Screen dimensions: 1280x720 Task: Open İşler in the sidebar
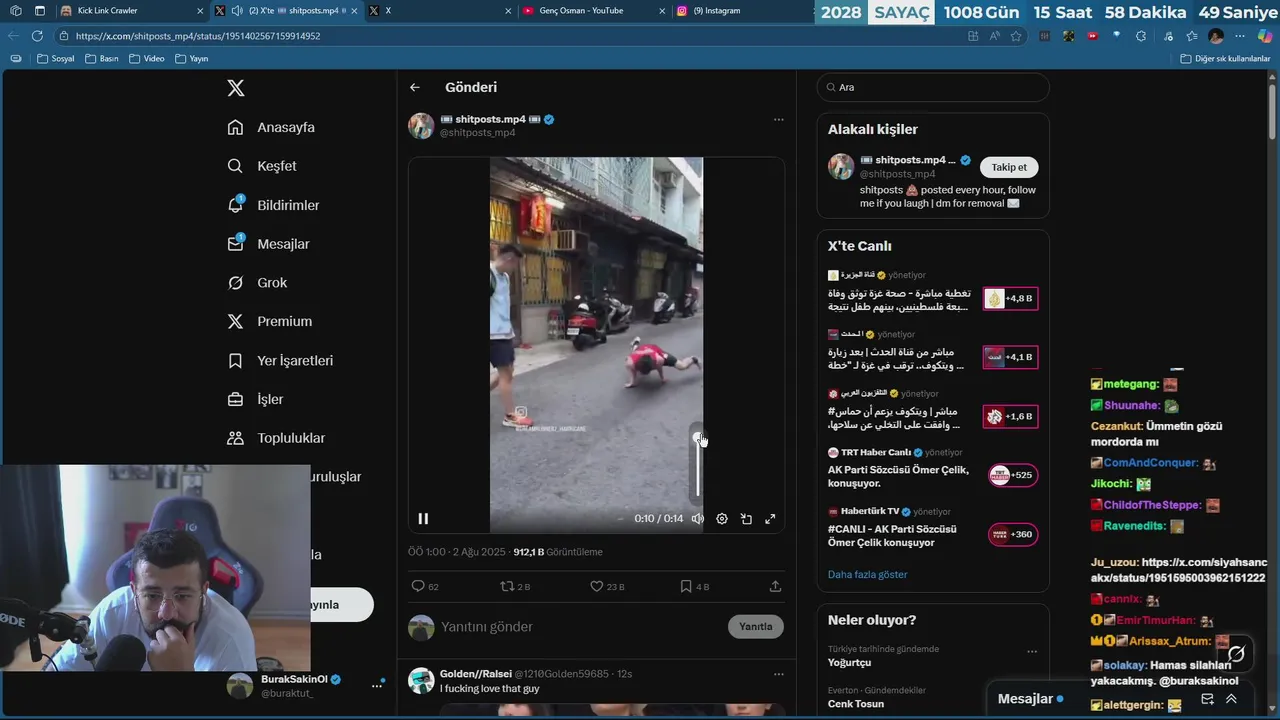(255, 399)
